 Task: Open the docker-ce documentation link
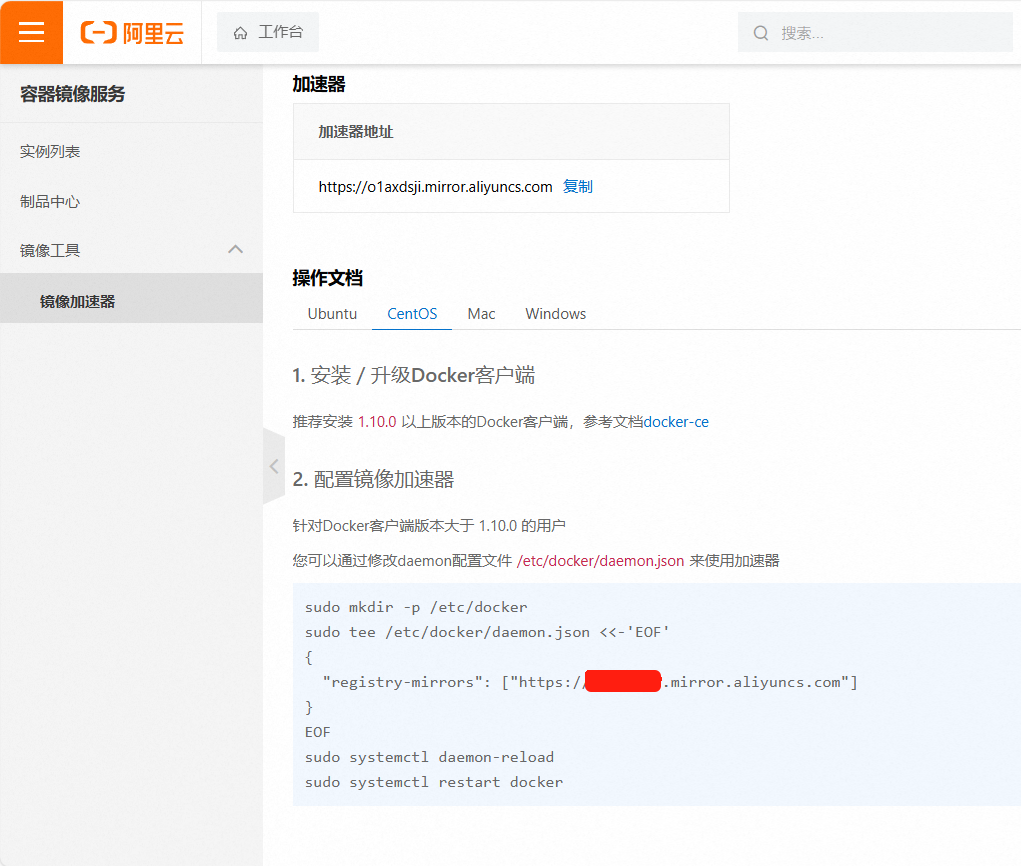pyautogui.click(x=676, y=422)
